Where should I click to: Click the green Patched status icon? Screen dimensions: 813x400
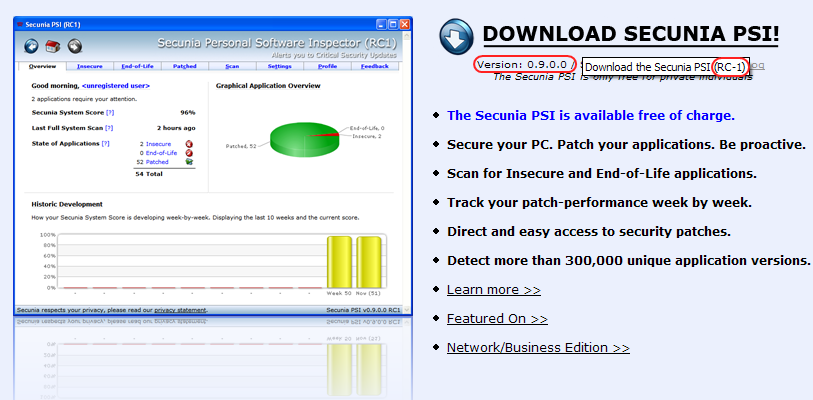[x=189, y=162]
